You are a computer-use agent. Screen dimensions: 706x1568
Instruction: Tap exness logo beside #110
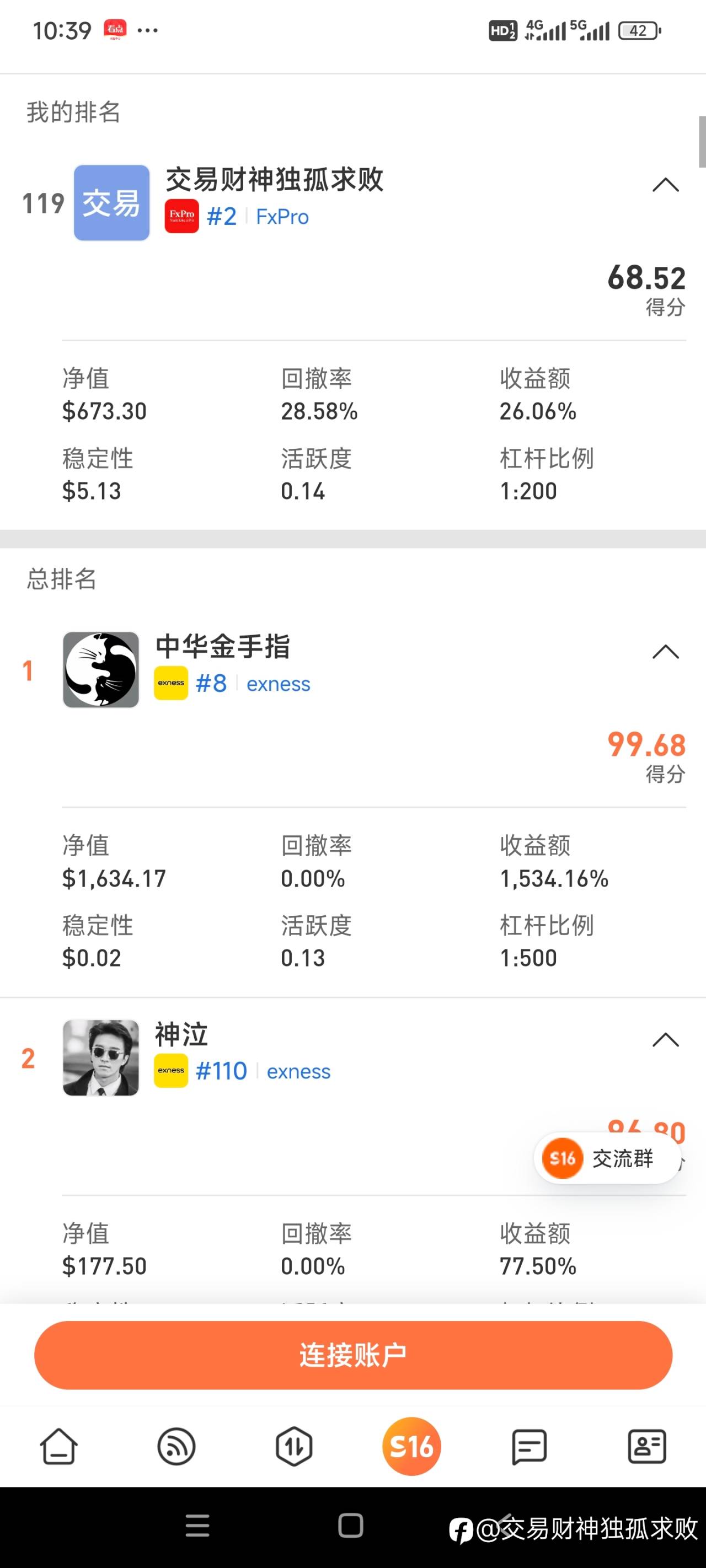point(170,1070)
